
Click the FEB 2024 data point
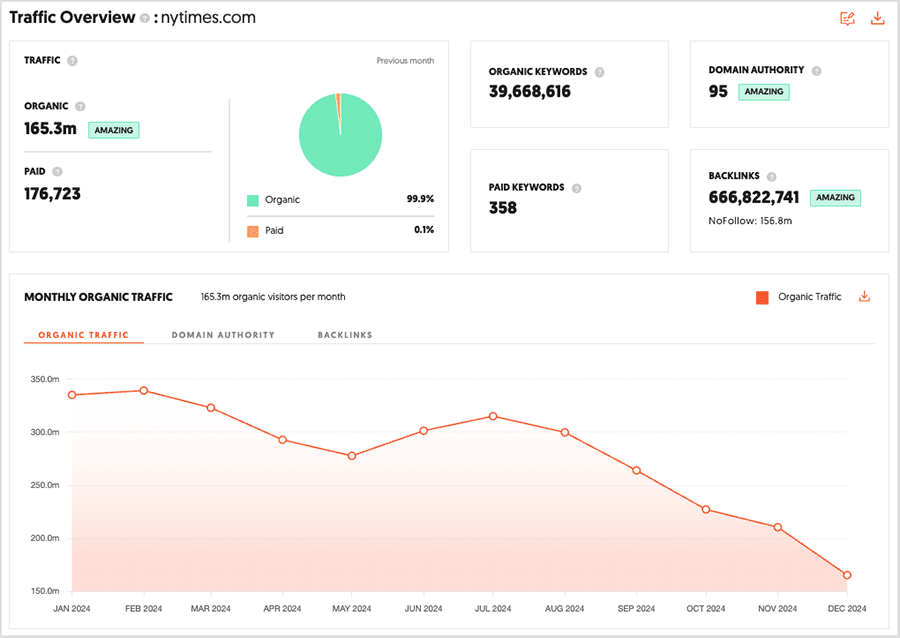pos(143,390)
